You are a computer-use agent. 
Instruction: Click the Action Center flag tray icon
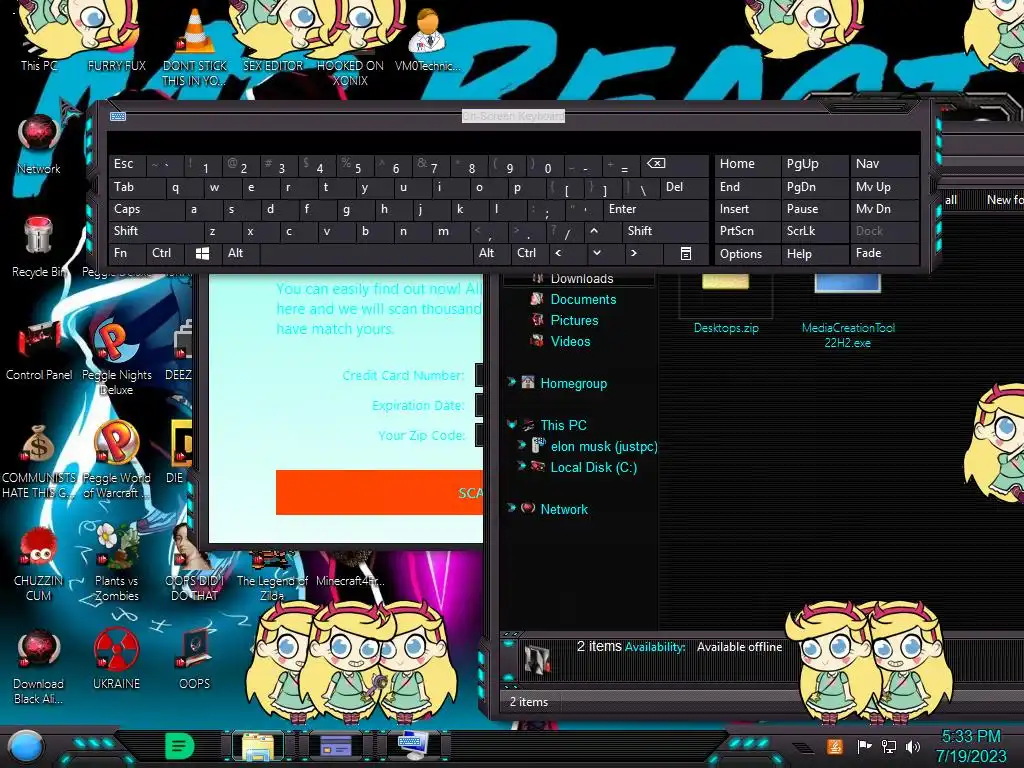(x=864, y=746)
